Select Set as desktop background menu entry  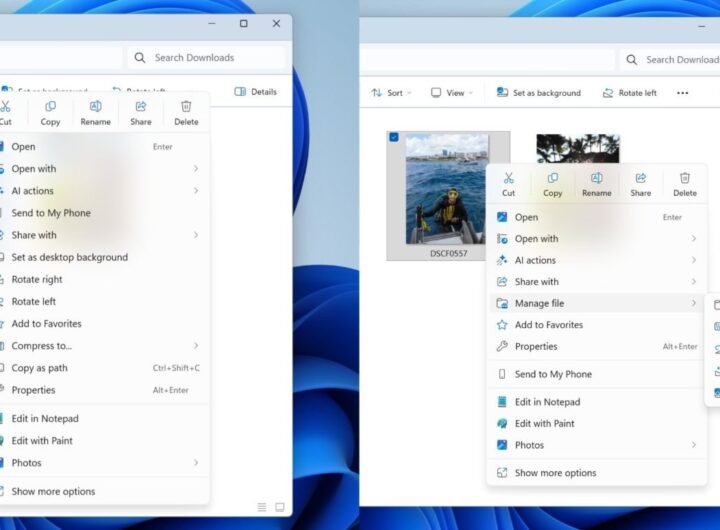click(70, 257)
